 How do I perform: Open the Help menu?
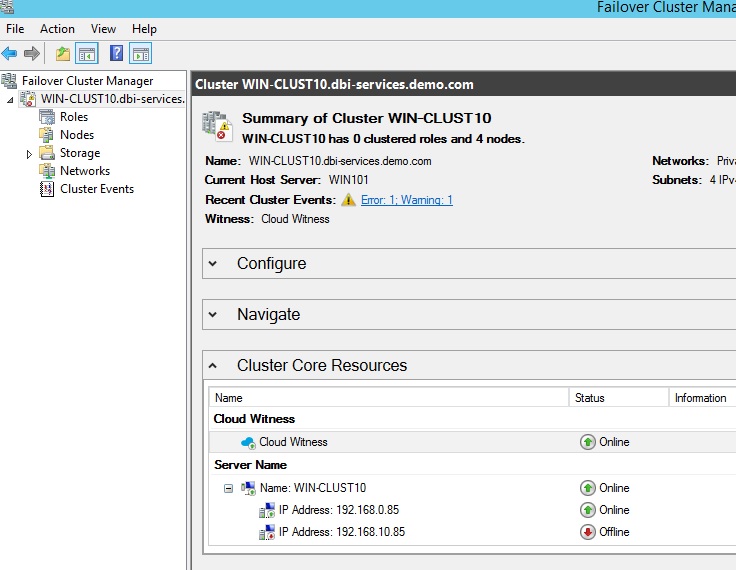(x=144, y=29)
